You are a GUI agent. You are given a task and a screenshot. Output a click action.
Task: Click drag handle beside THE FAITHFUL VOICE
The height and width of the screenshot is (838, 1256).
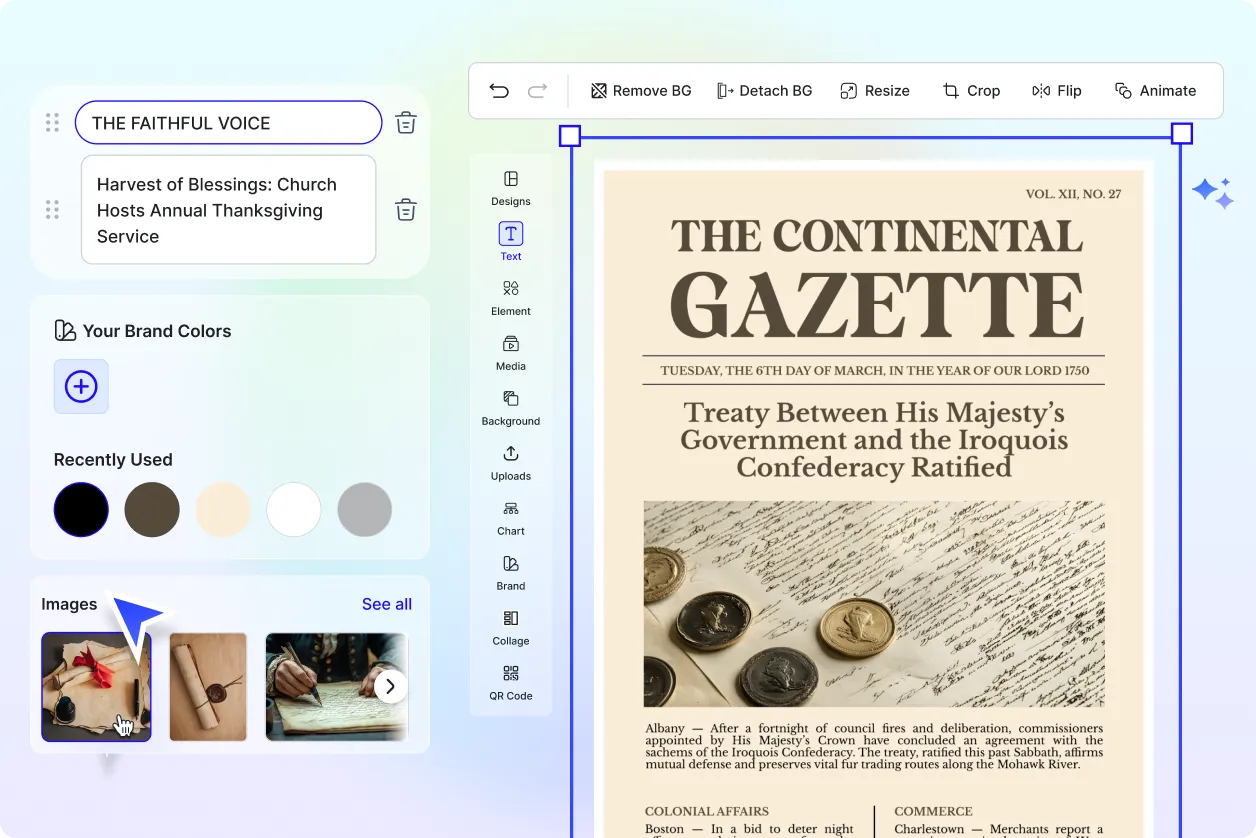click(x=52, y=123)
